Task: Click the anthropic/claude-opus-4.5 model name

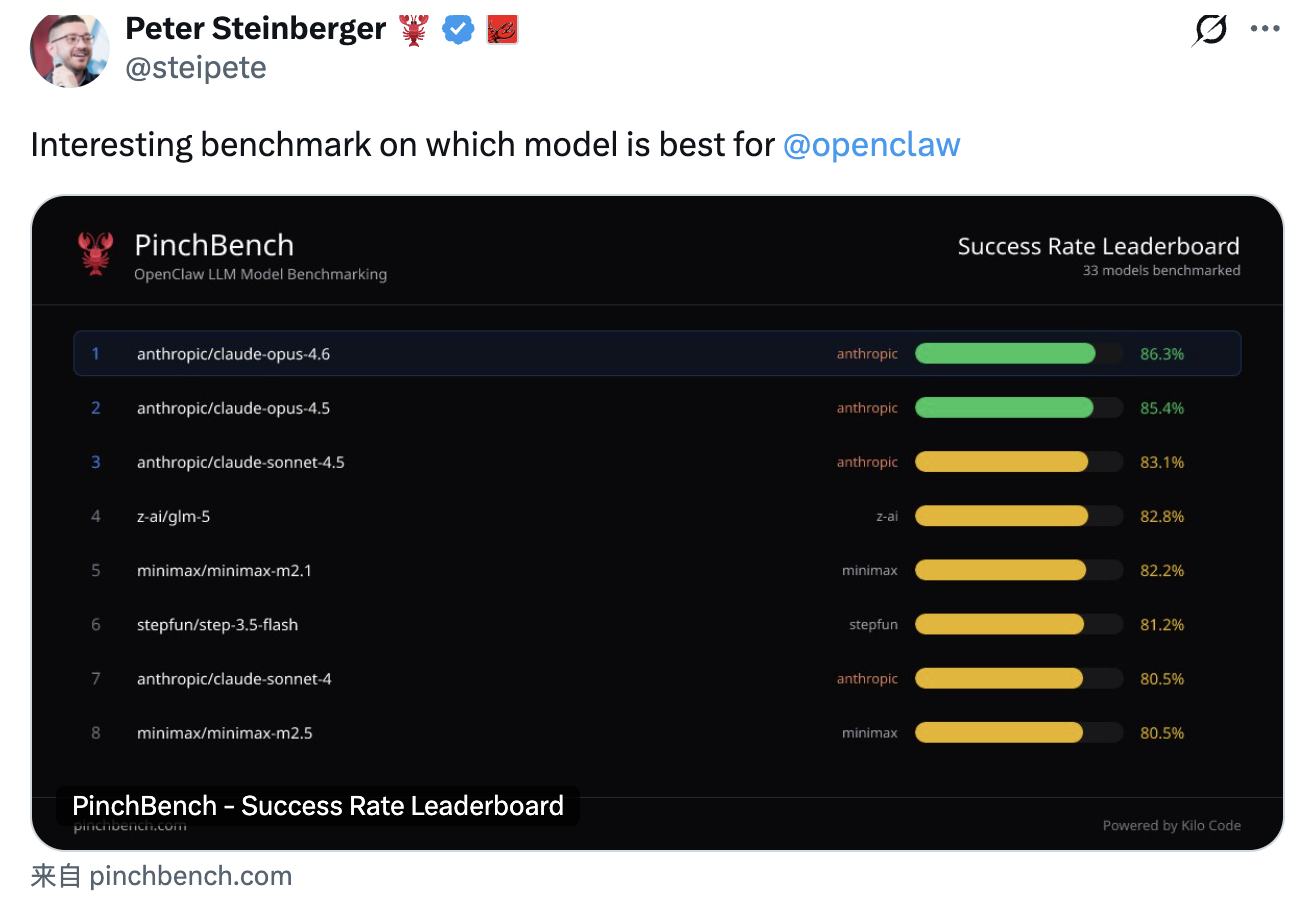Action: coord(233,408)
